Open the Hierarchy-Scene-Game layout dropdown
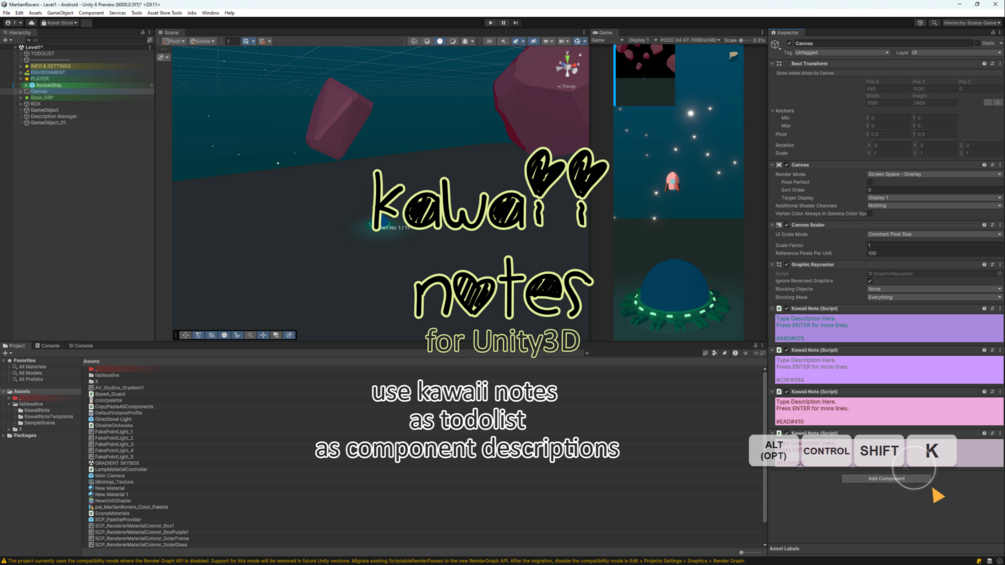This screenshot has width=1005, height=565. [972, 22]
